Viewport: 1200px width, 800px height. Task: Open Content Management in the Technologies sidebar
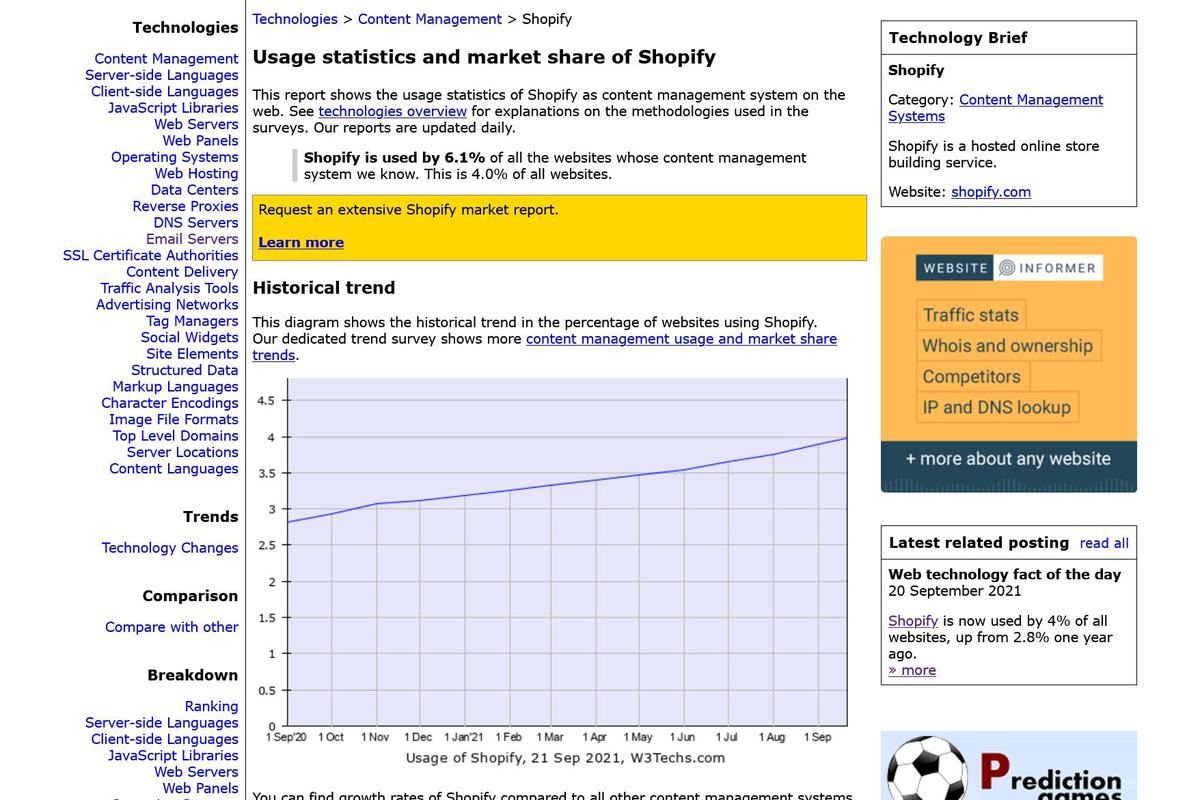pos(166,59)
